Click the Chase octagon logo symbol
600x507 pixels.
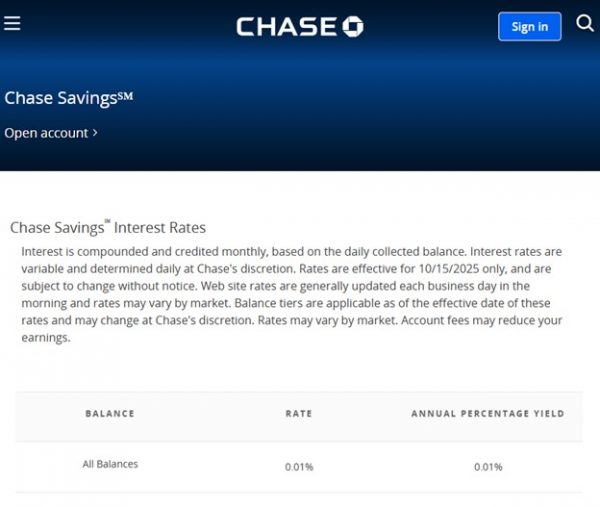353,26
